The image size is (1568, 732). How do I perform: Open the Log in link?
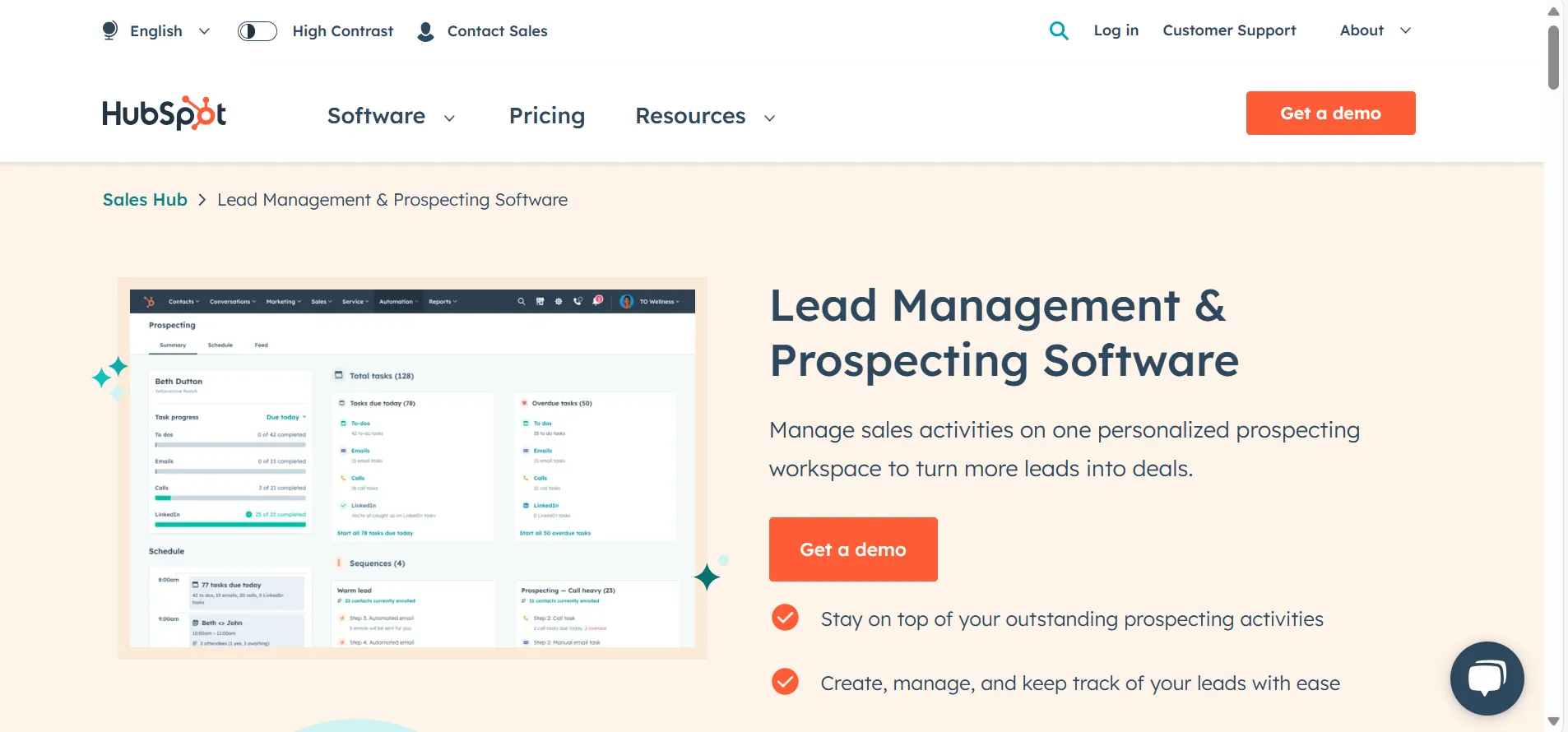click(1116, 30)
